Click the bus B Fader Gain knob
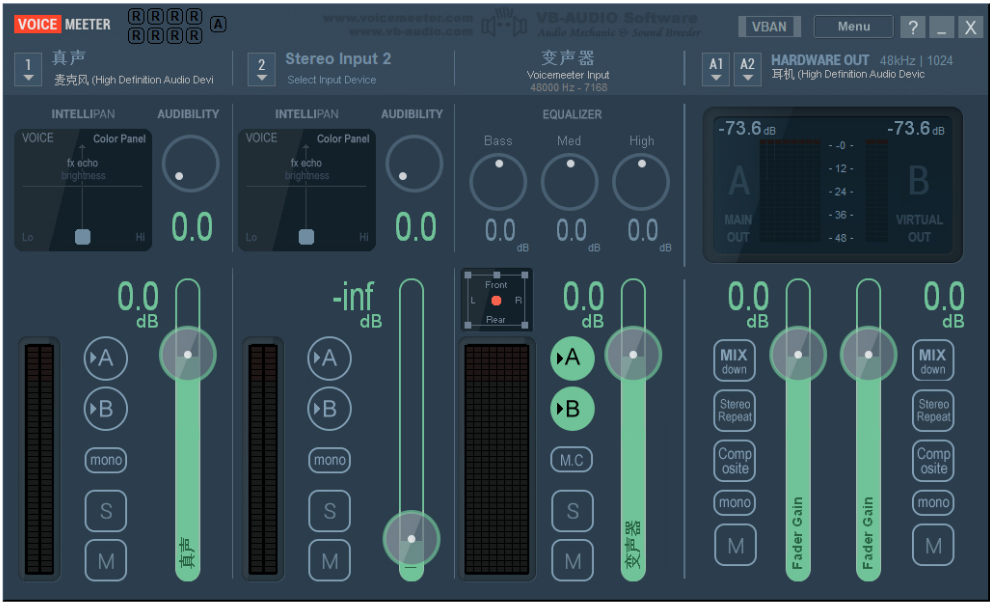Screen dimensions: 990x603 (868, 354)
